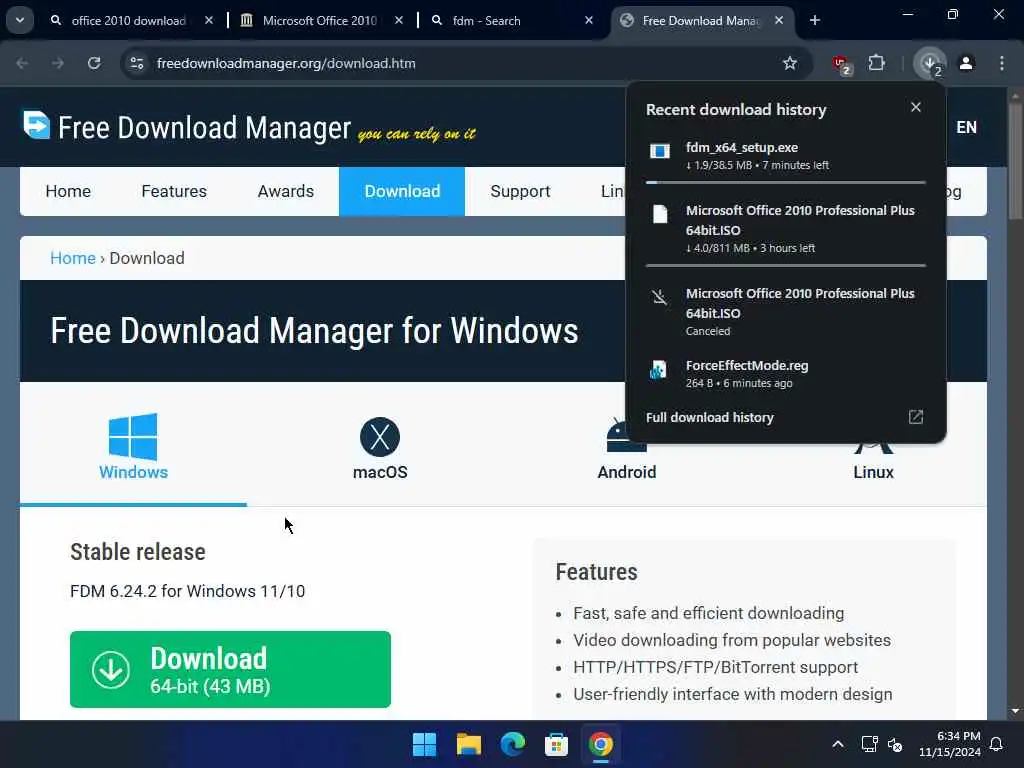Viewport: 1024px width, 768px height.
Task: Open the Extensions puzzle icon
Action: 876,63
